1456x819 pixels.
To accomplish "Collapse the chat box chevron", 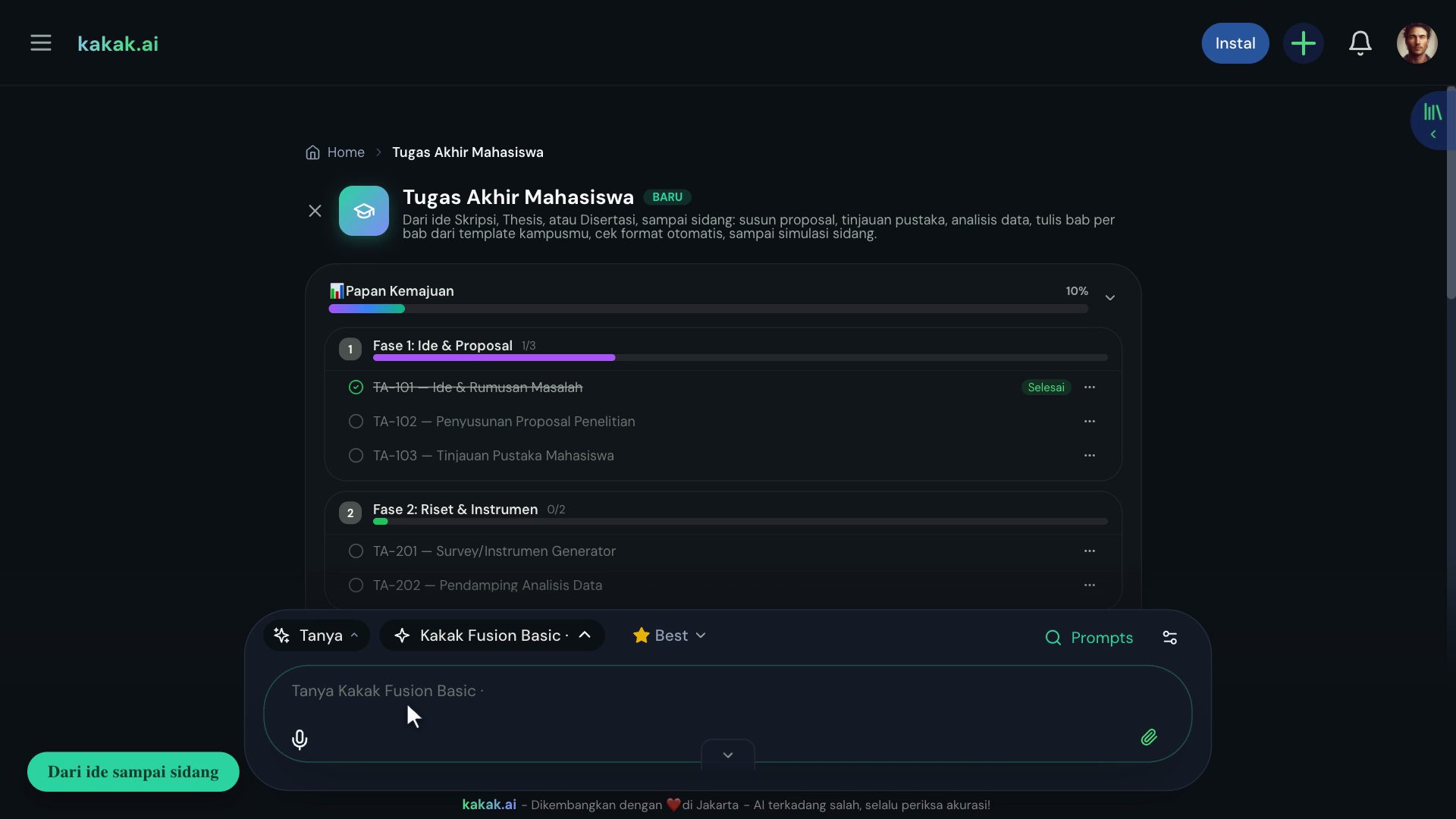I will [x=728, y=755].
